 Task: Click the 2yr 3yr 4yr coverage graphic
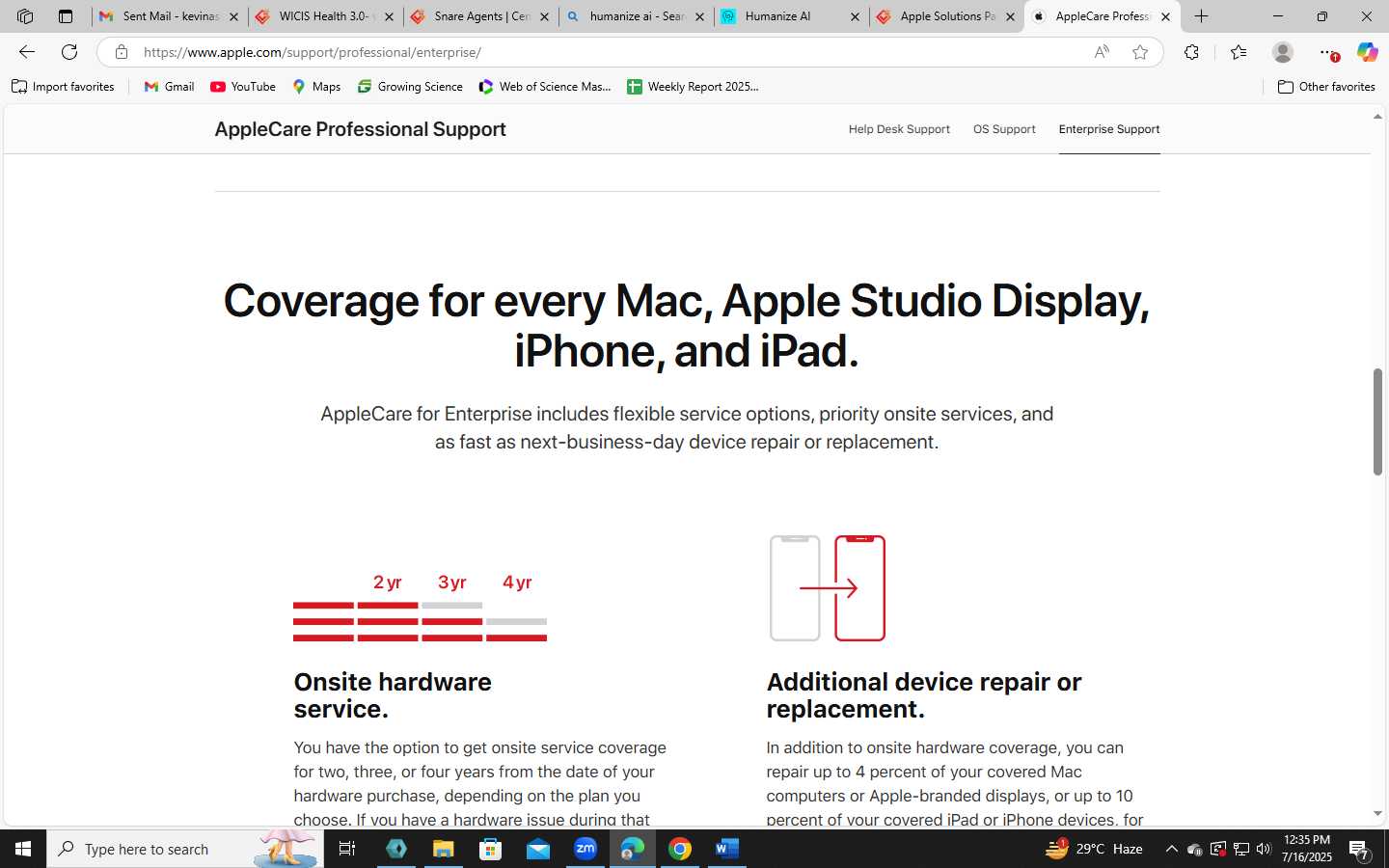click(x=420, y=607)
